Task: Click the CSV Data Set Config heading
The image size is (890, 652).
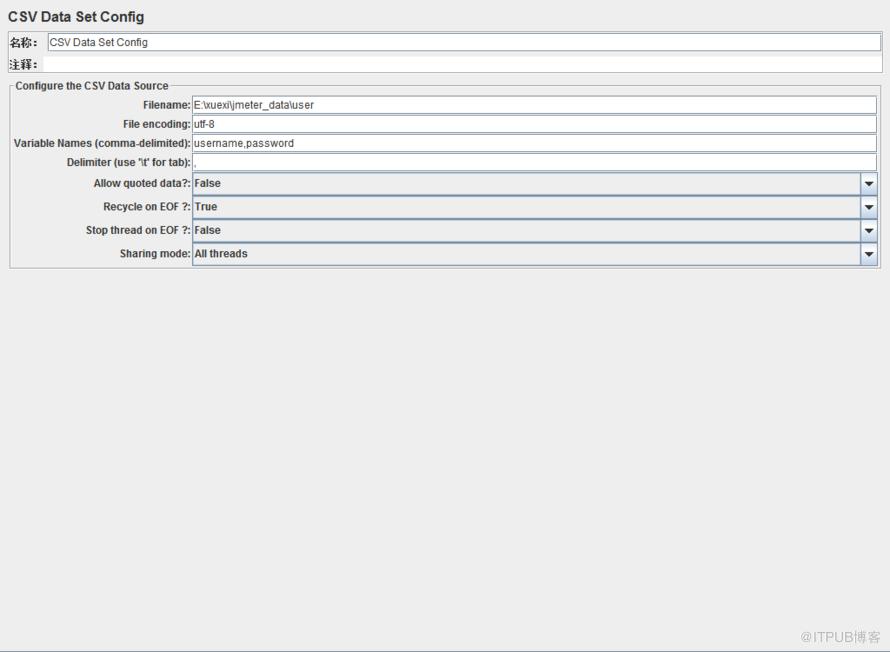Action: click(x=76, y=17)
